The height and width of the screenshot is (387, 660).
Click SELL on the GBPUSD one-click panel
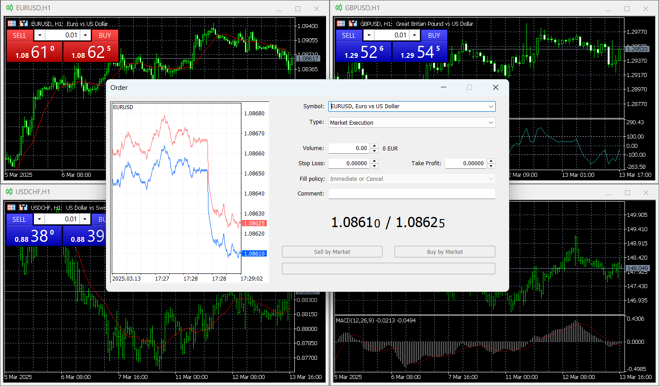click(349, 35)
